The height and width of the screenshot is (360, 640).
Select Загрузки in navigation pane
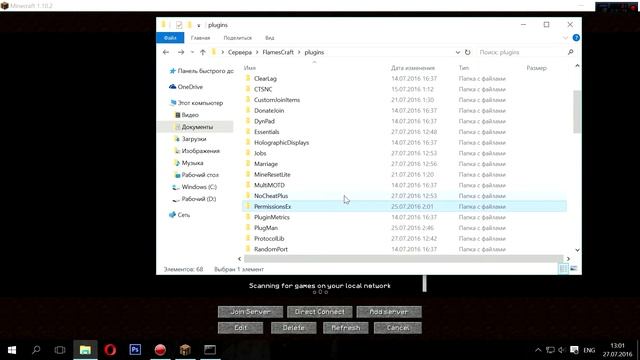(x=193, y=139)
